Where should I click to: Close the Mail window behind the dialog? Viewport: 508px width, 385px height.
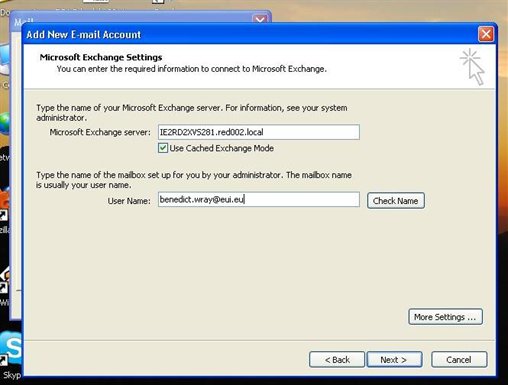260,19
